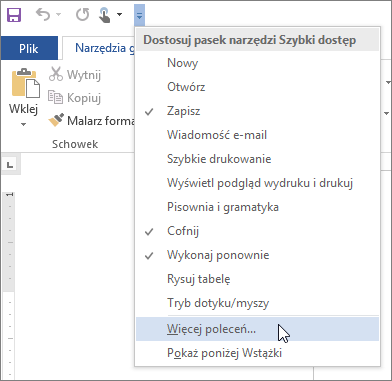The width and height of the screenshot is (392, 381).
Task: Expand the Wklej dropdown arrow
Action: tap(23, 125)
